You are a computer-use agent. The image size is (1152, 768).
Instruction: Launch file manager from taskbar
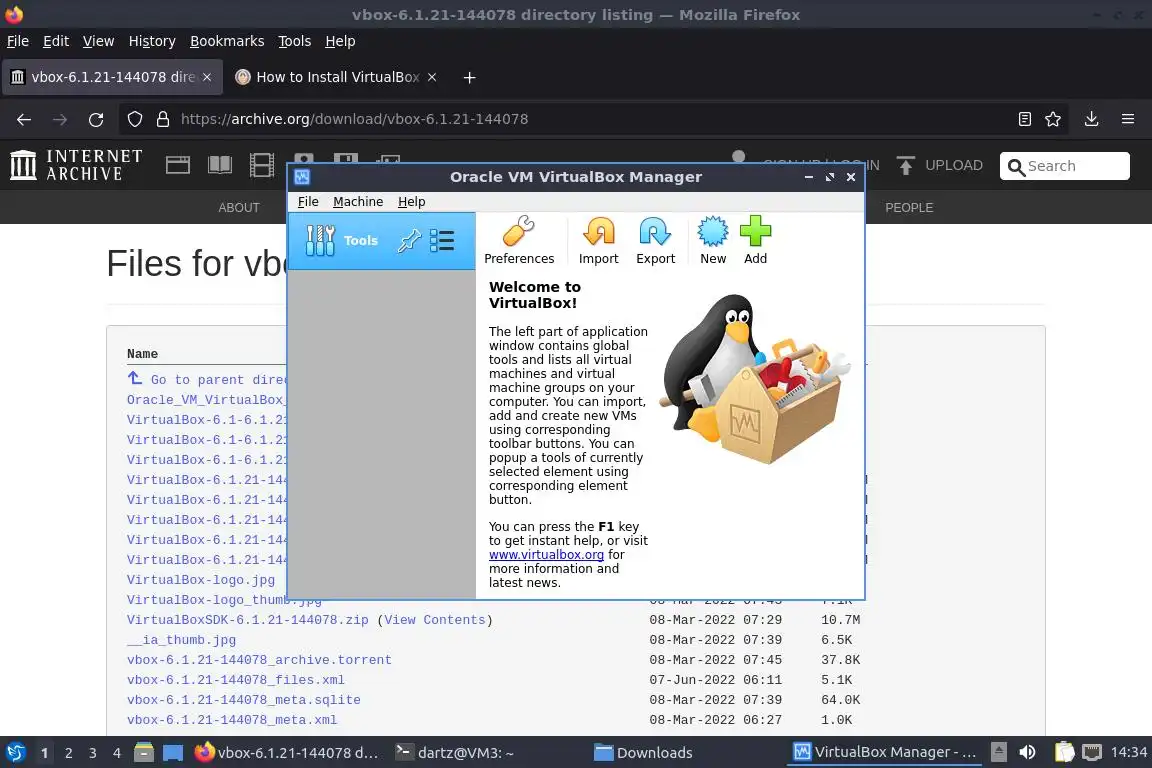(144, 753)
